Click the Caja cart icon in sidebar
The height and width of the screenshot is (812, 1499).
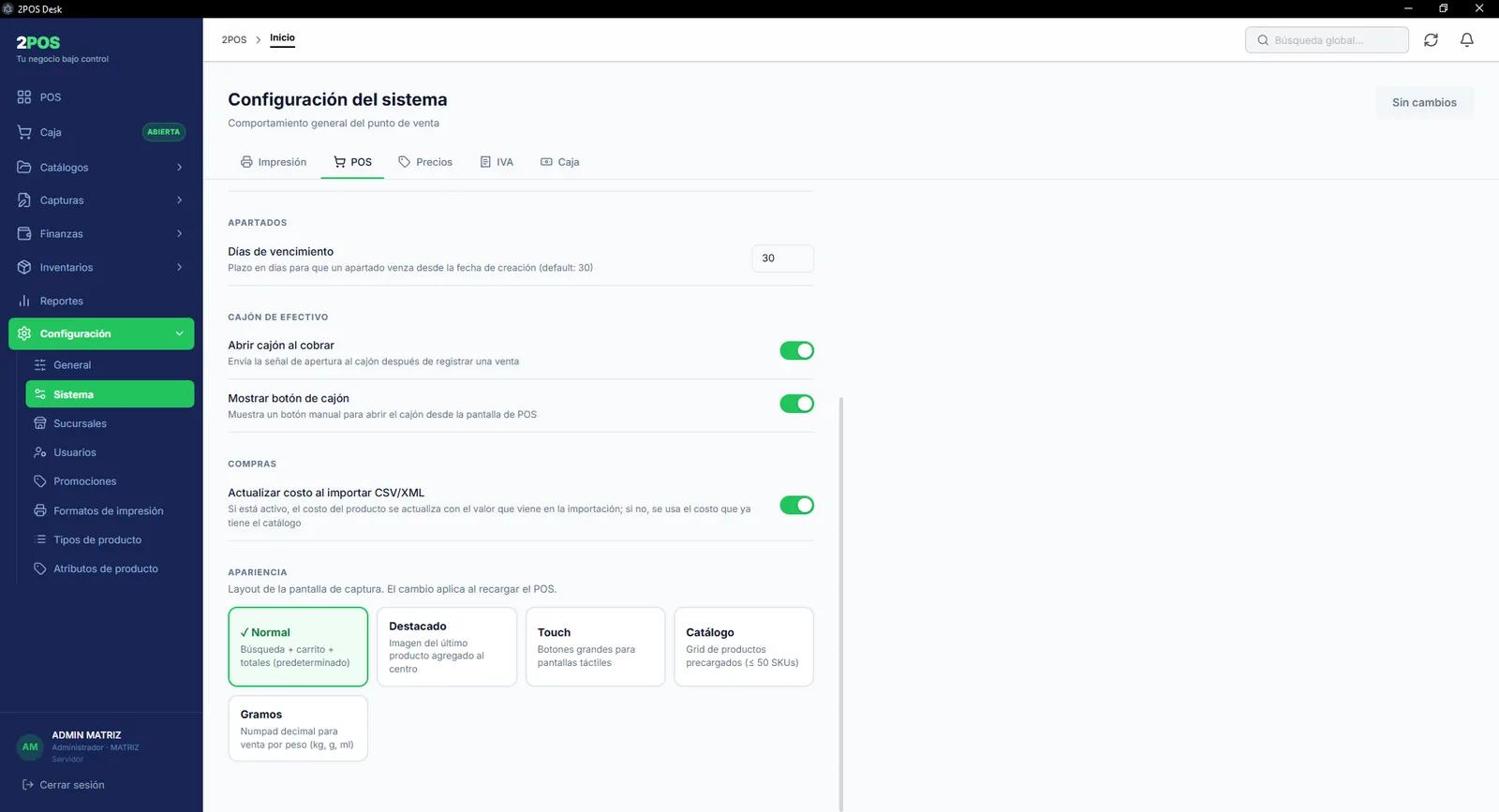pos(24,132)
